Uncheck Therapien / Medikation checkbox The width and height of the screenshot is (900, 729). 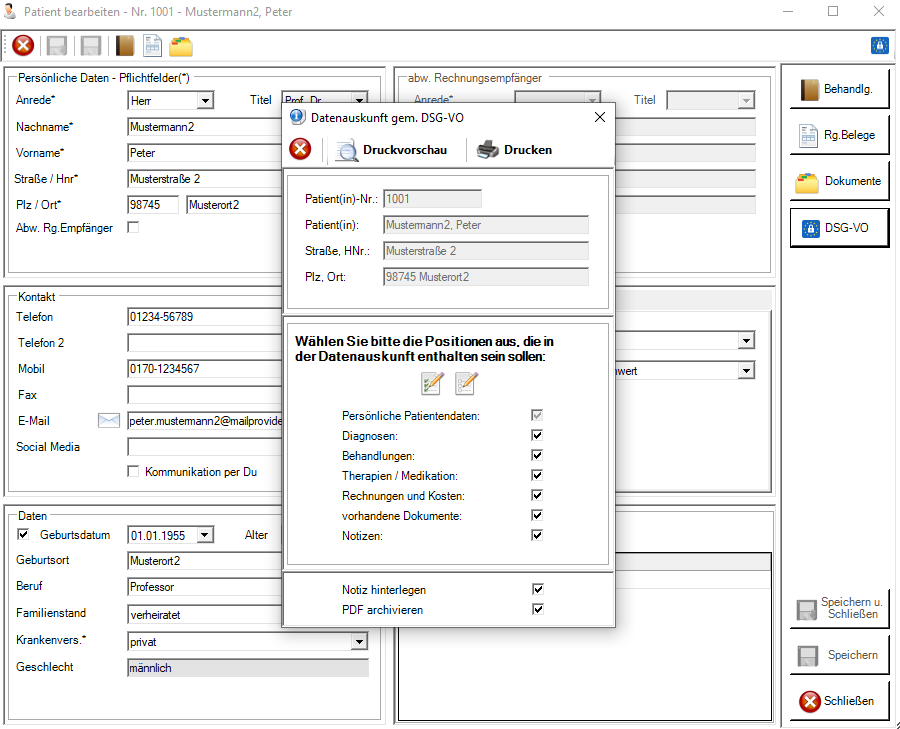tap(537, 475)
